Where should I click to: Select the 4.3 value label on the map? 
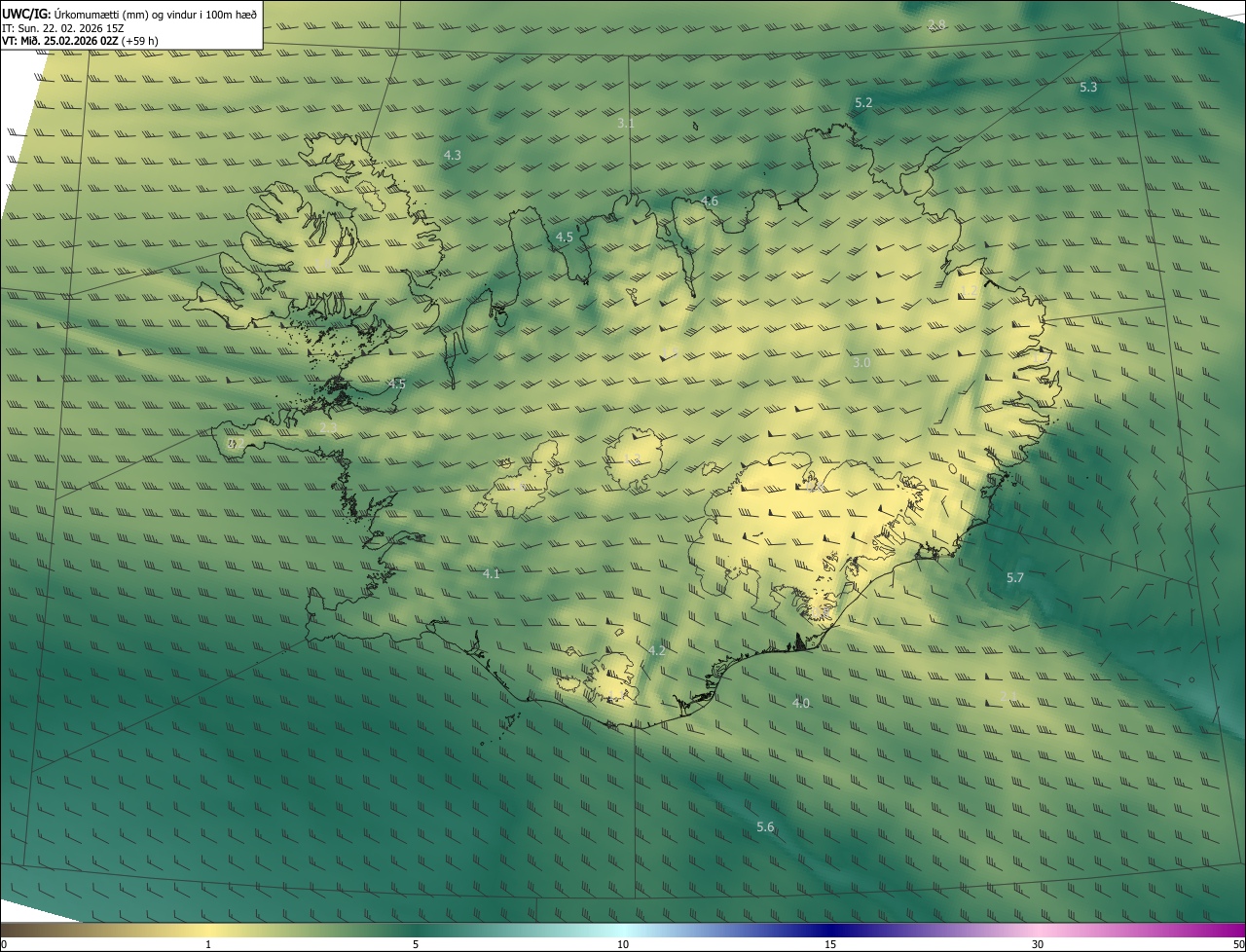tap(452, 156)
